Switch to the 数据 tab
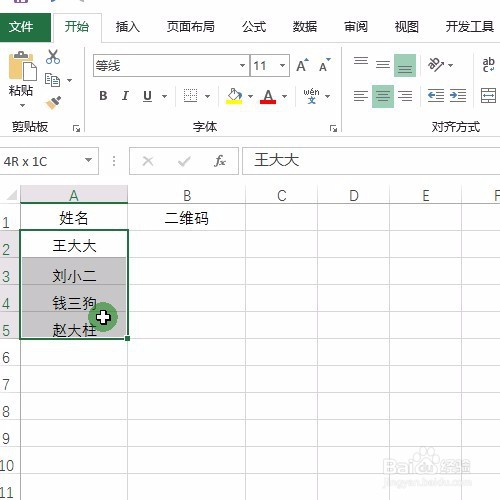Viewport: 500px width, 500px height. click(x=305, y=27)
